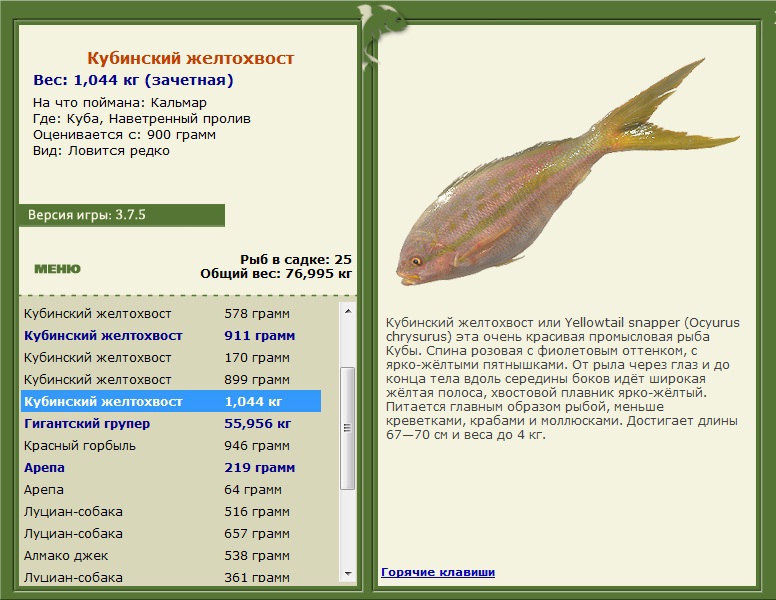Select Кубинский желтохвост 899 грамм row
The width and height of the screenshot is (776, 600).
click(x=171, y=380)
